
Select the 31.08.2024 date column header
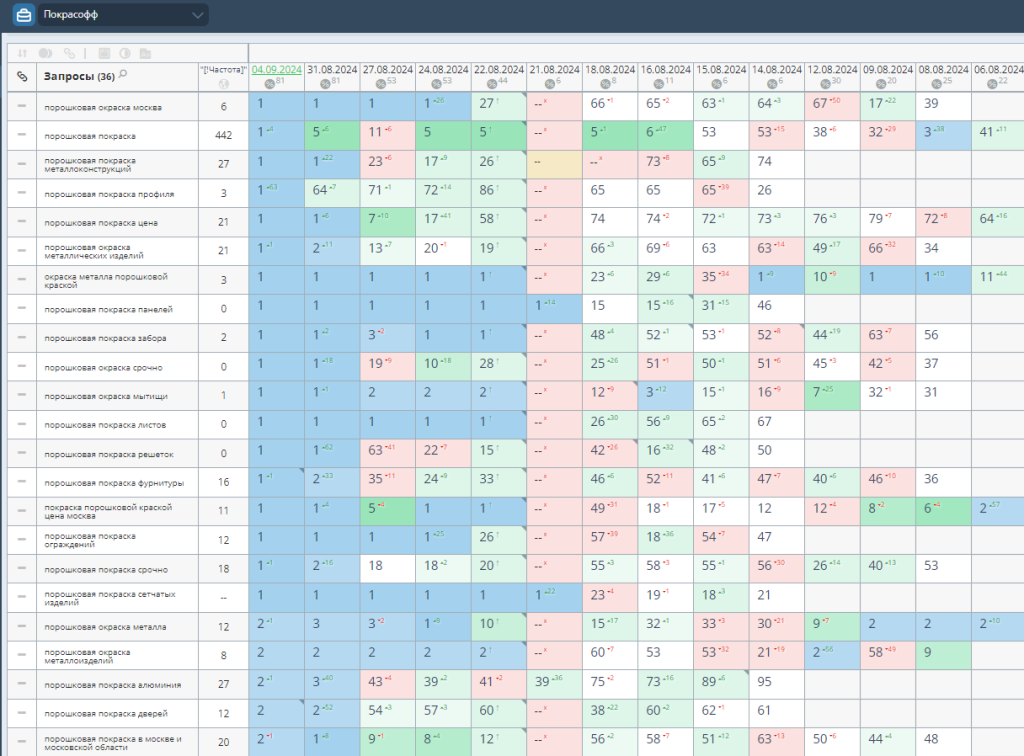click(331, 69)
